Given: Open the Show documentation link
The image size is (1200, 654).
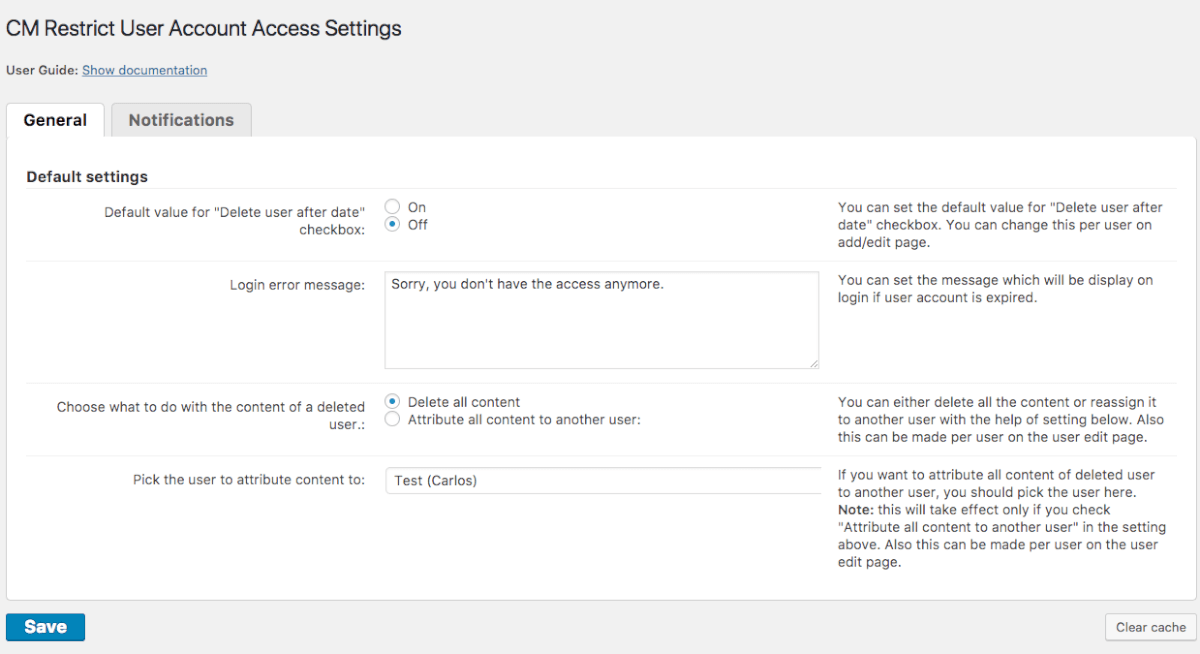Looking at the screenshot, I should [144, 70].
